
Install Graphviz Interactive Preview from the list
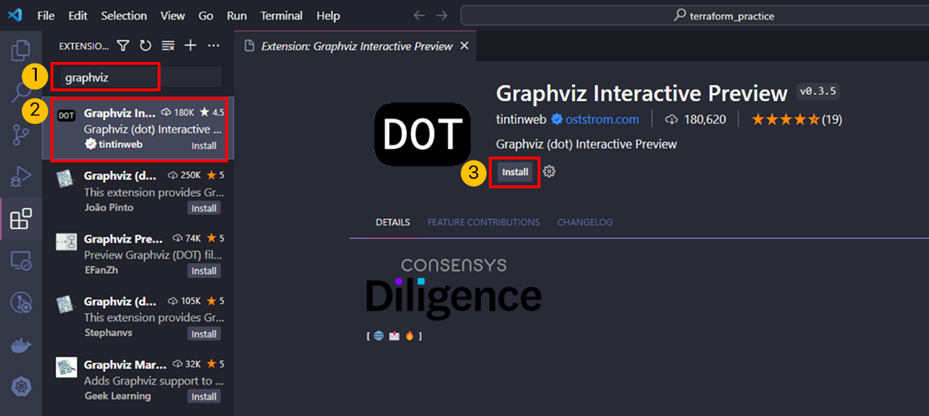pyautogui.click(x=204, y=146)
